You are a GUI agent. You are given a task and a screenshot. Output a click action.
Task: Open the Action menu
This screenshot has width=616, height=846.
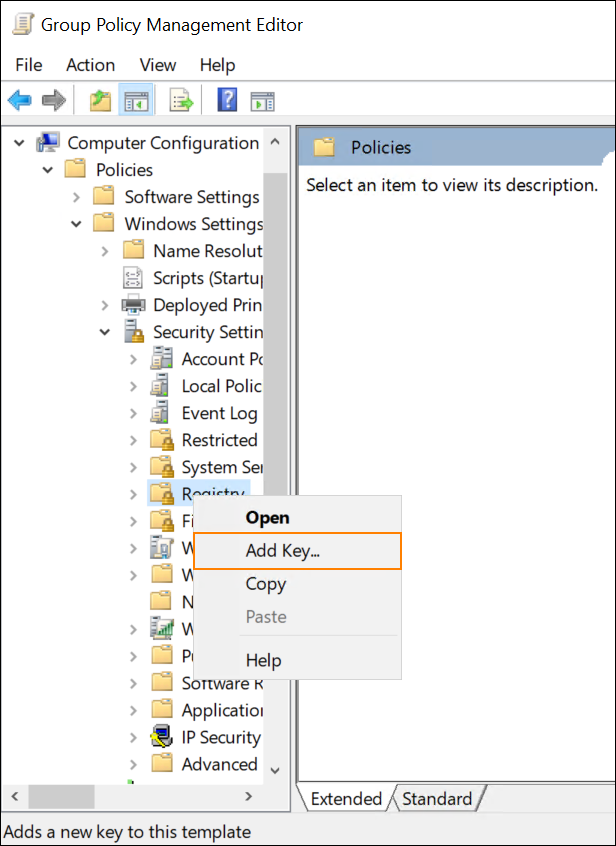coord(90,65)
